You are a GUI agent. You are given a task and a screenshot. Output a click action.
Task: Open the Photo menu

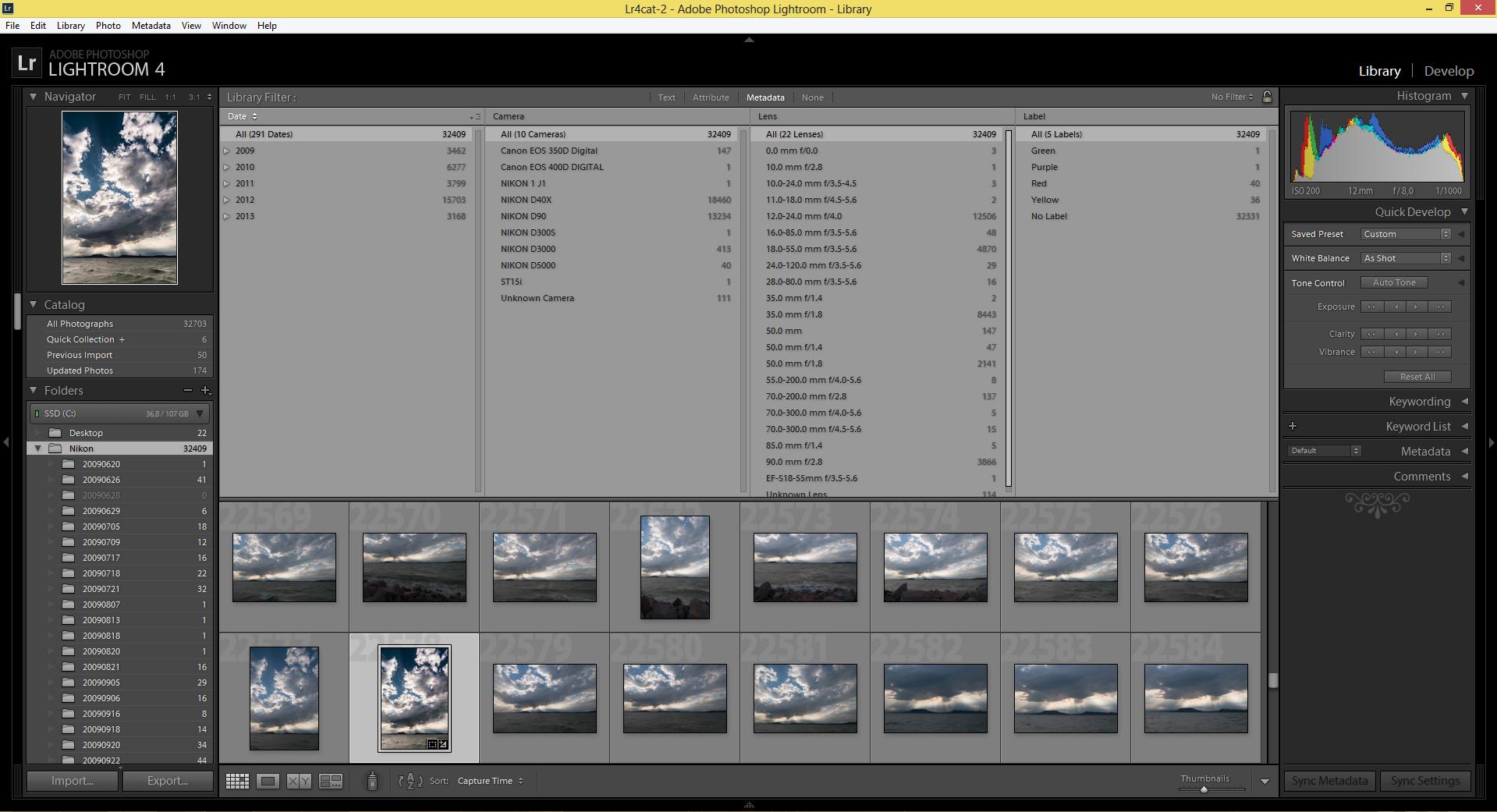[x=108, y=25]
